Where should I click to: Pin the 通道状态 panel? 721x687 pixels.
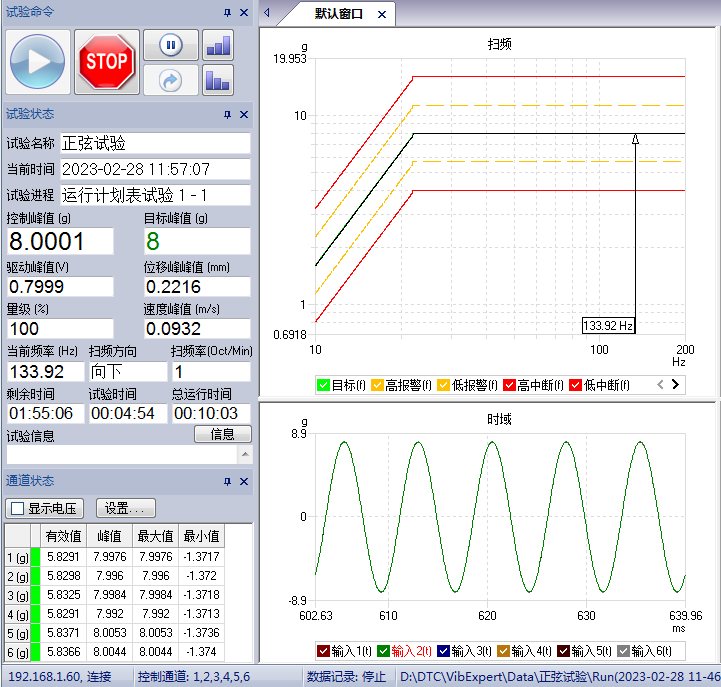click(x=227, y=481)
